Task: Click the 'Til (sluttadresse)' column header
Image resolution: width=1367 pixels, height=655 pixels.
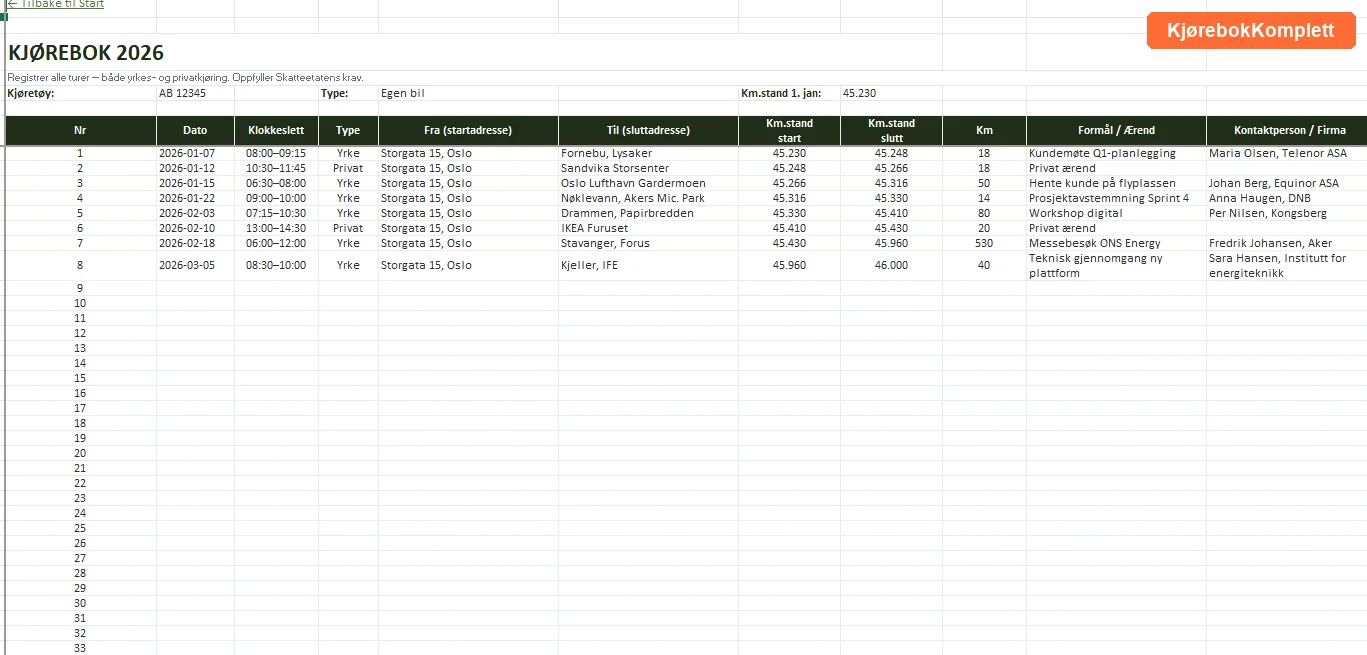Action: [x=648, y=130]
